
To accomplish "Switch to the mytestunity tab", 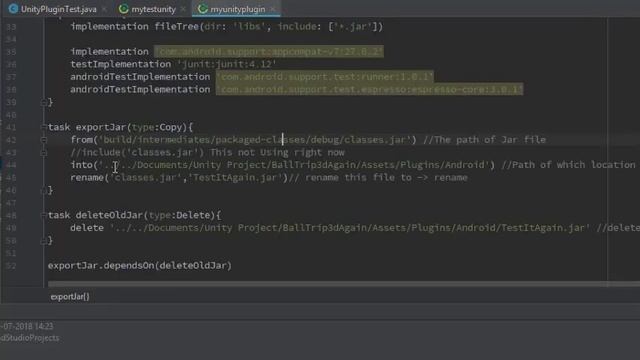I will tap(153, 9).
